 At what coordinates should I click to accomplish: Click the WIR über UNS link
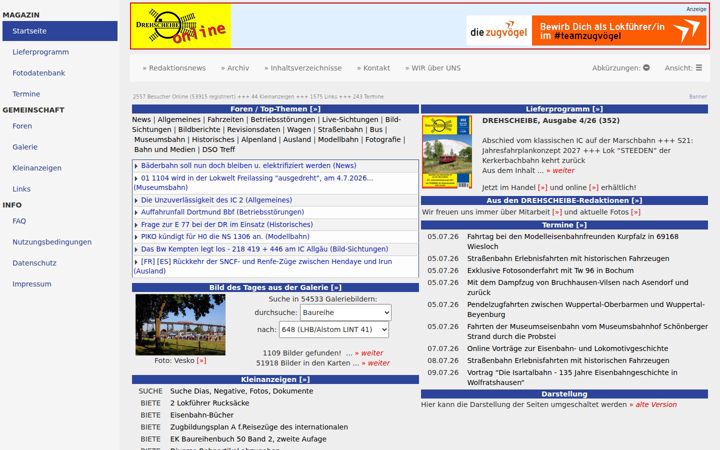point(433,68)
